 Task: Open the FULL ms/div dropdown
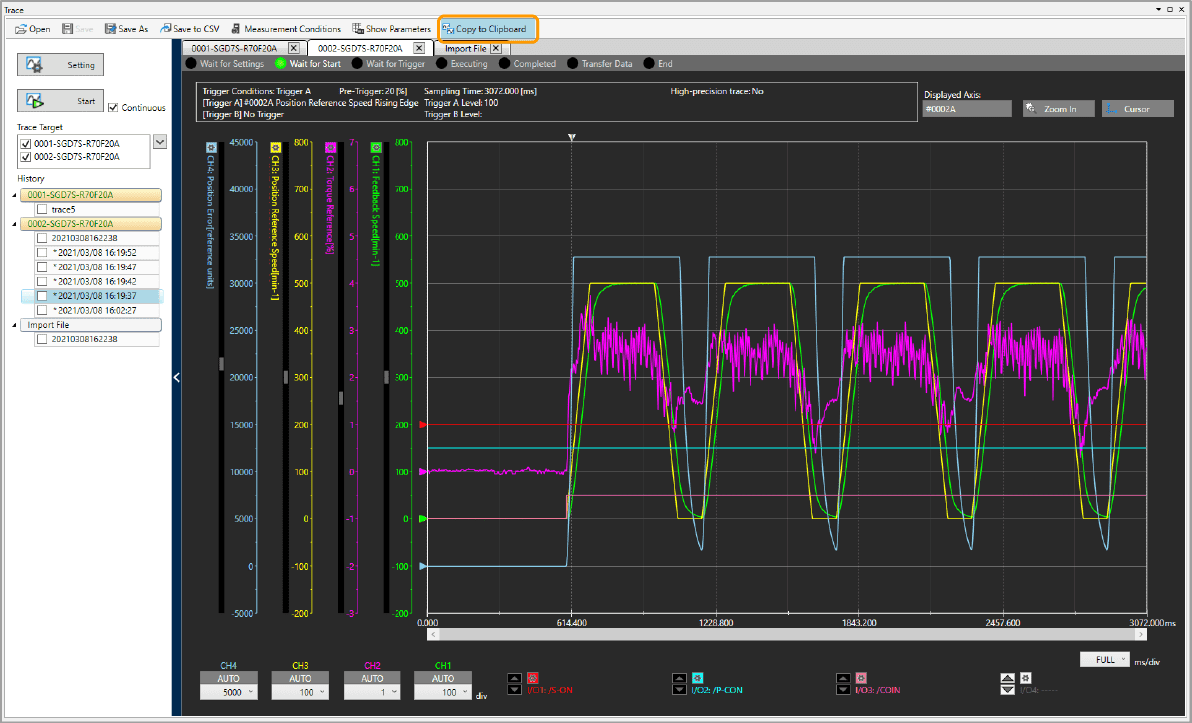[x=1105, y=660]
